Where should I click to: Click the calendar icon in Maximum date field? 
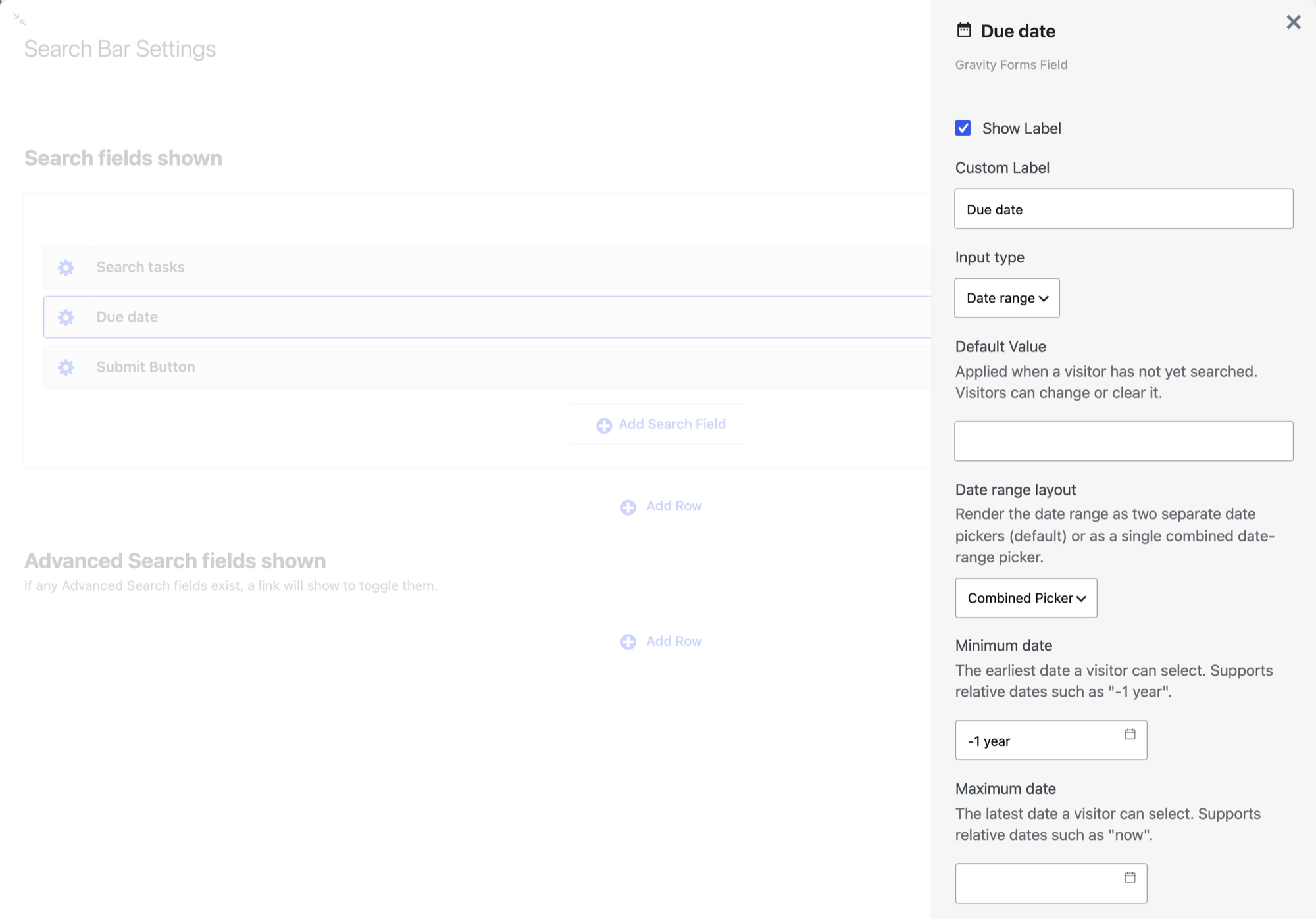point(1130,878)
